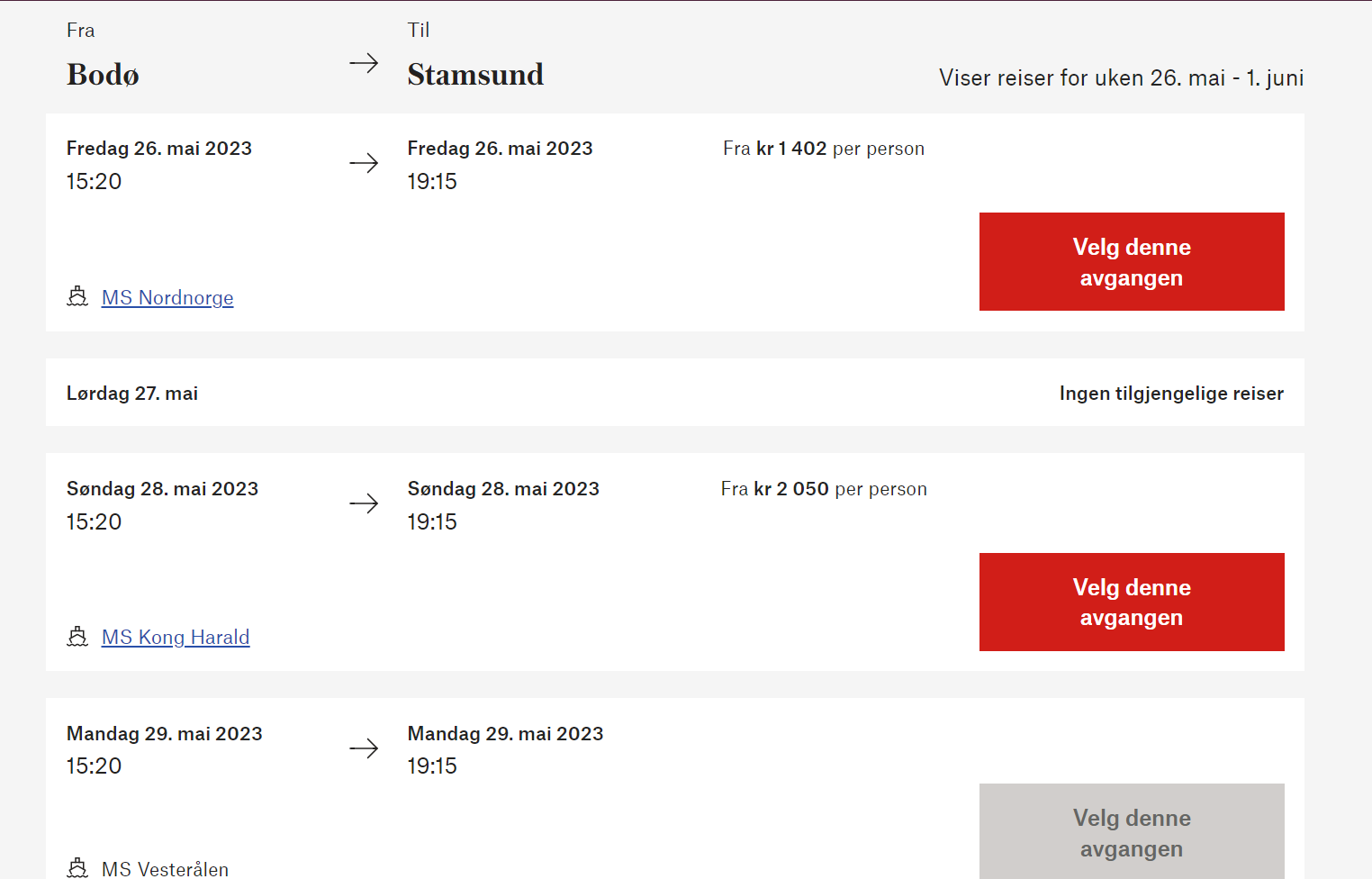Click the Bodø departure port heading
The height and width of the screenshot is (879, 1372).
click(x=103, y=75)
